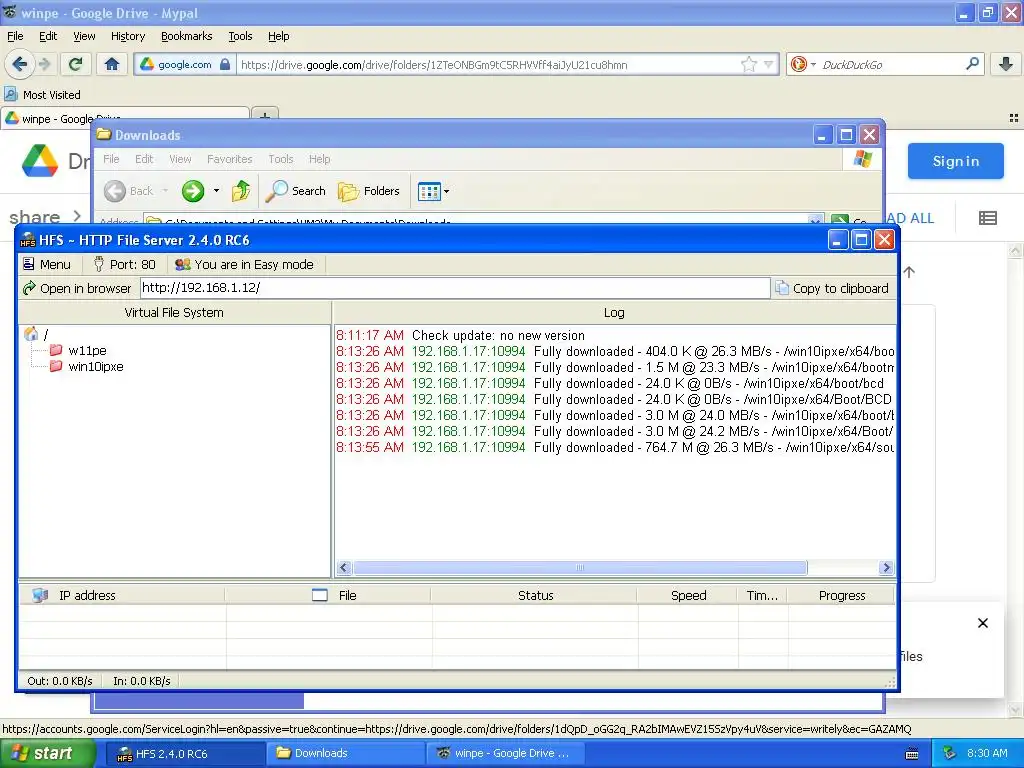This screenshot has width=1024, height=768.
Task: Click the Most Visited bookmark
Action: tap(43, 95)
